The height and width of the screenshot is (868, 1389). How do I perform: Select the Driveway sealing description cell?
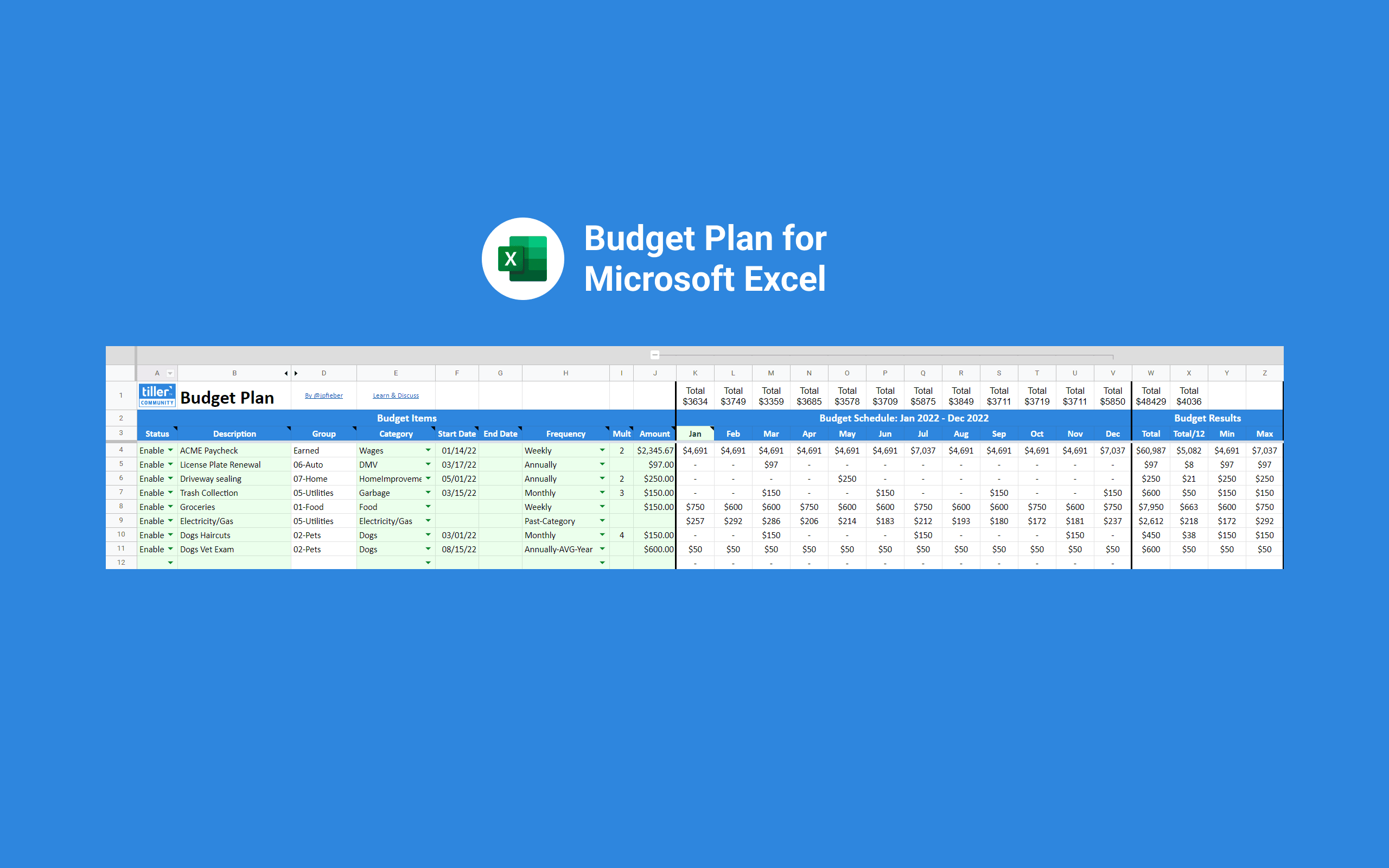[x=234, y=478]
